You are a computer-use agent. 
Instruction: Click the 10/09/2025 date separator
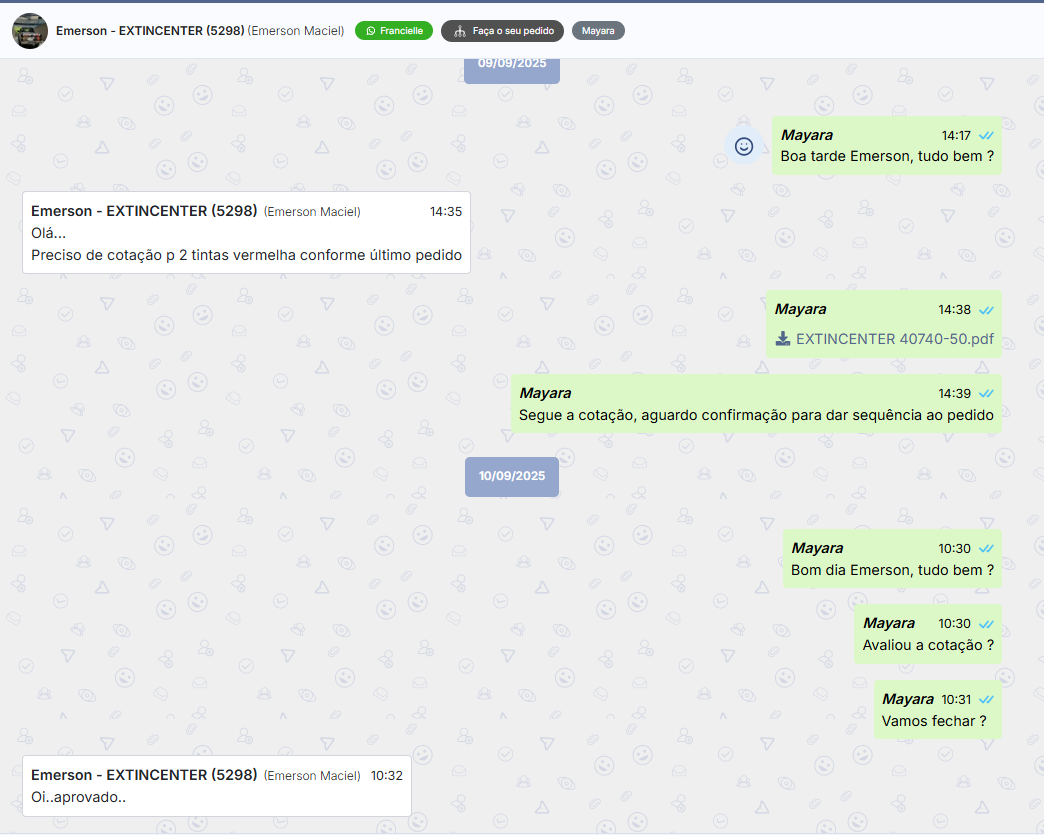point(512,476)
